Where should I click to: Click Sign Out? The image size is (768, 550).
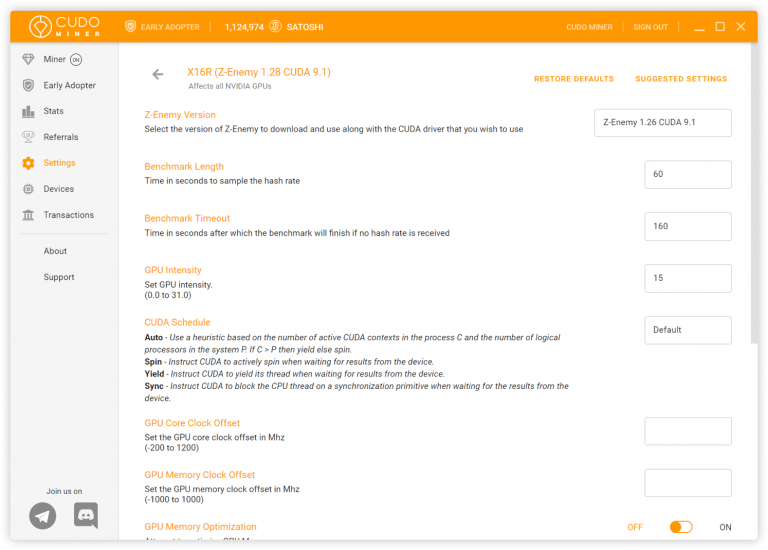pos(650,27)
